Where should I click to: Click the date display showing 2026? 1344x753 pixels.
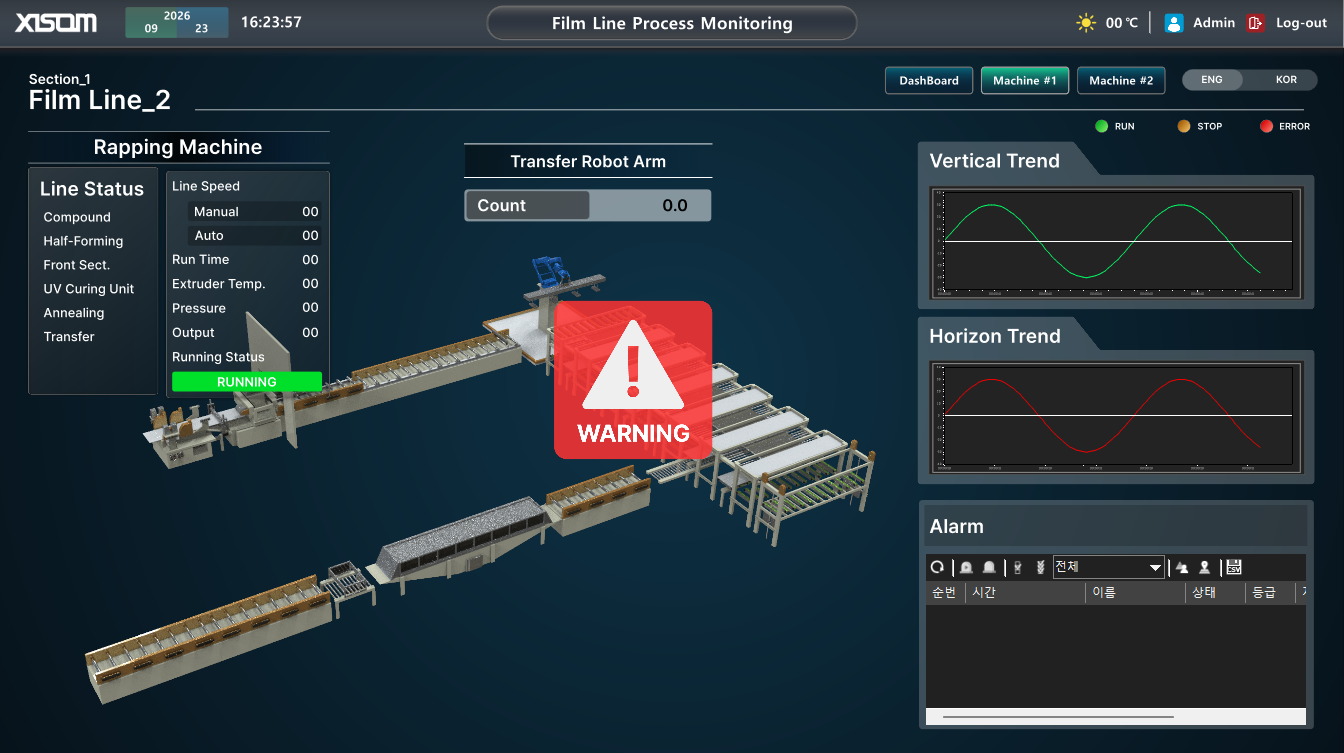coord(177,22)
